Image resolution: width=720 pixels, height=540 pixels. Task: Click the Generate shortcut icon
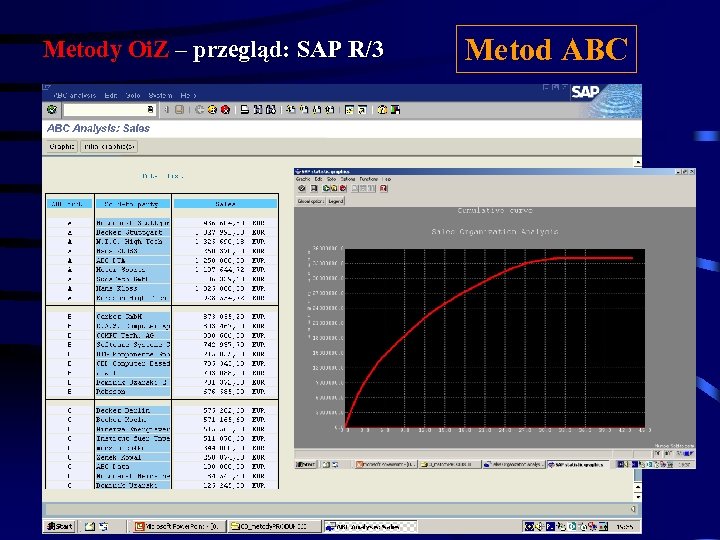tap(362, 110)
